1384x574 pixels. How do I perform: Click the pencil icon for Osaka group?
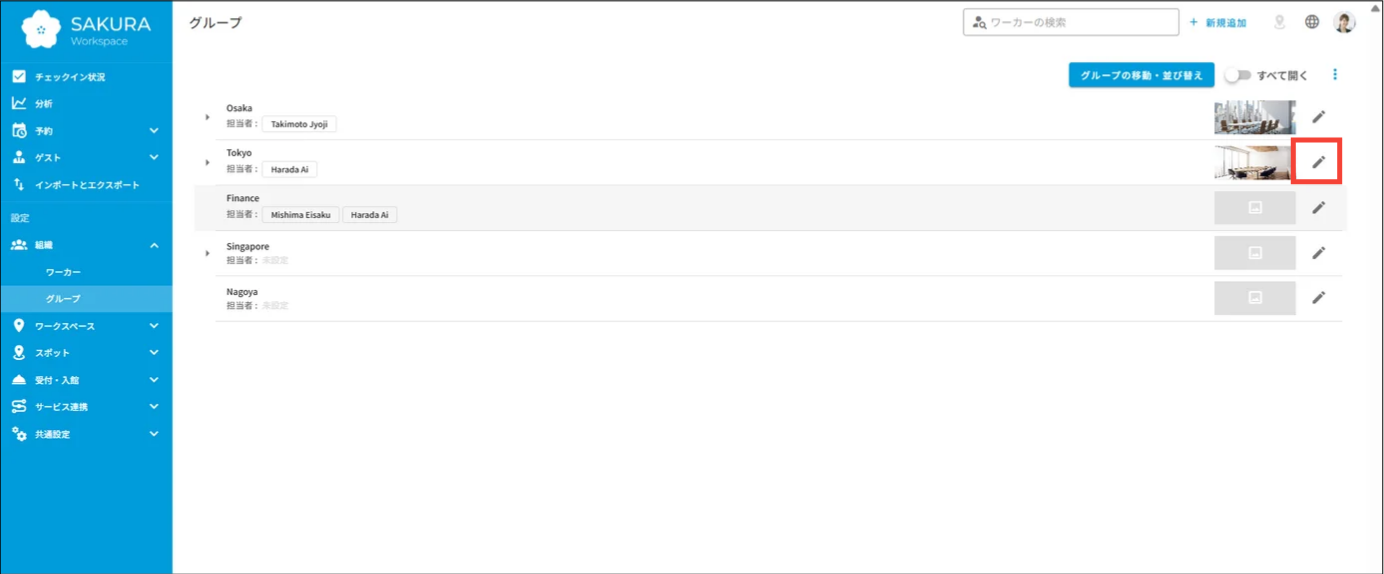coord(1318,117)
